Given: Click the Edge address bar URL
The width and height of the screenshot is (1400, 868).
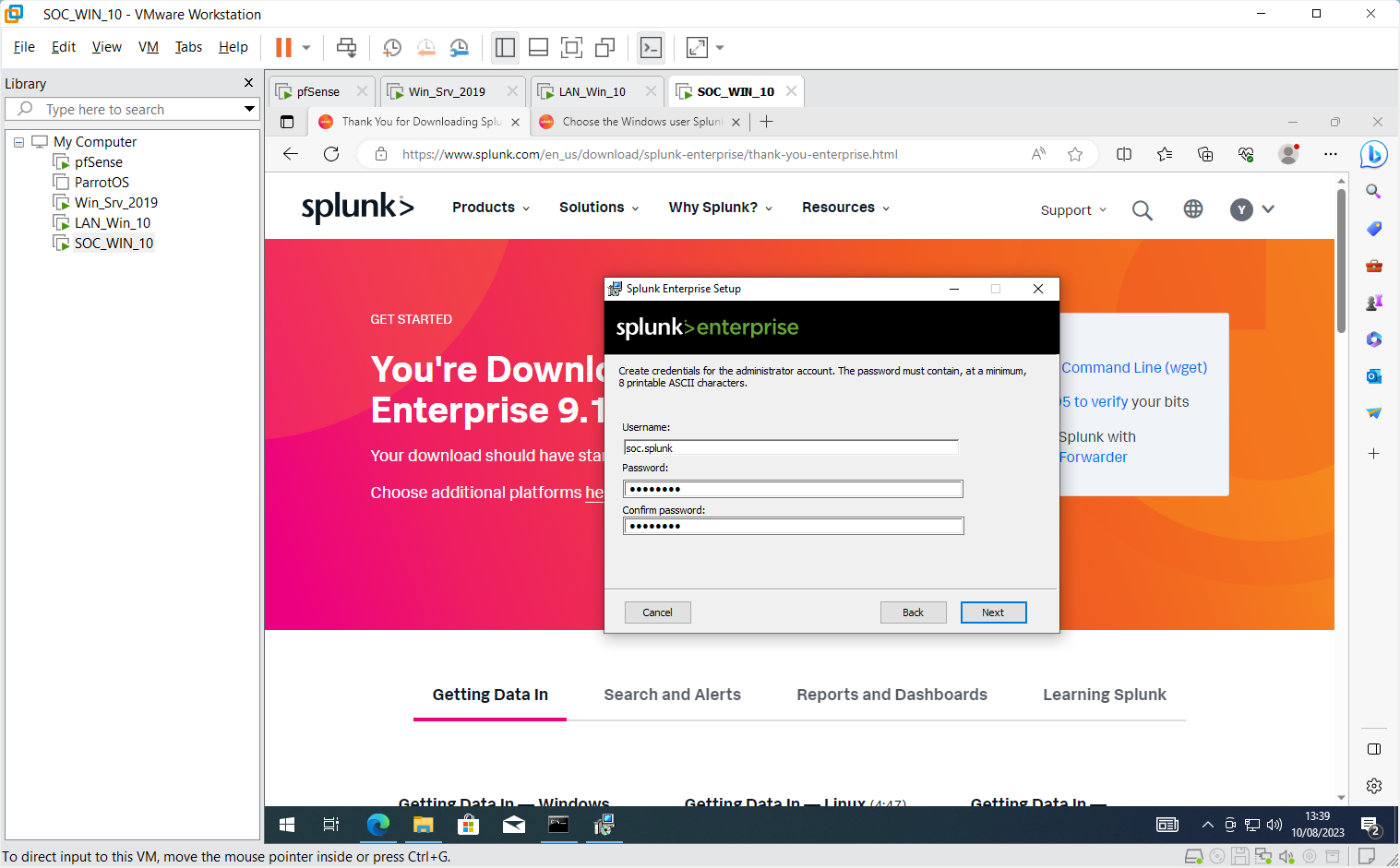Looking at the screenshot, I should click(650, 154).
